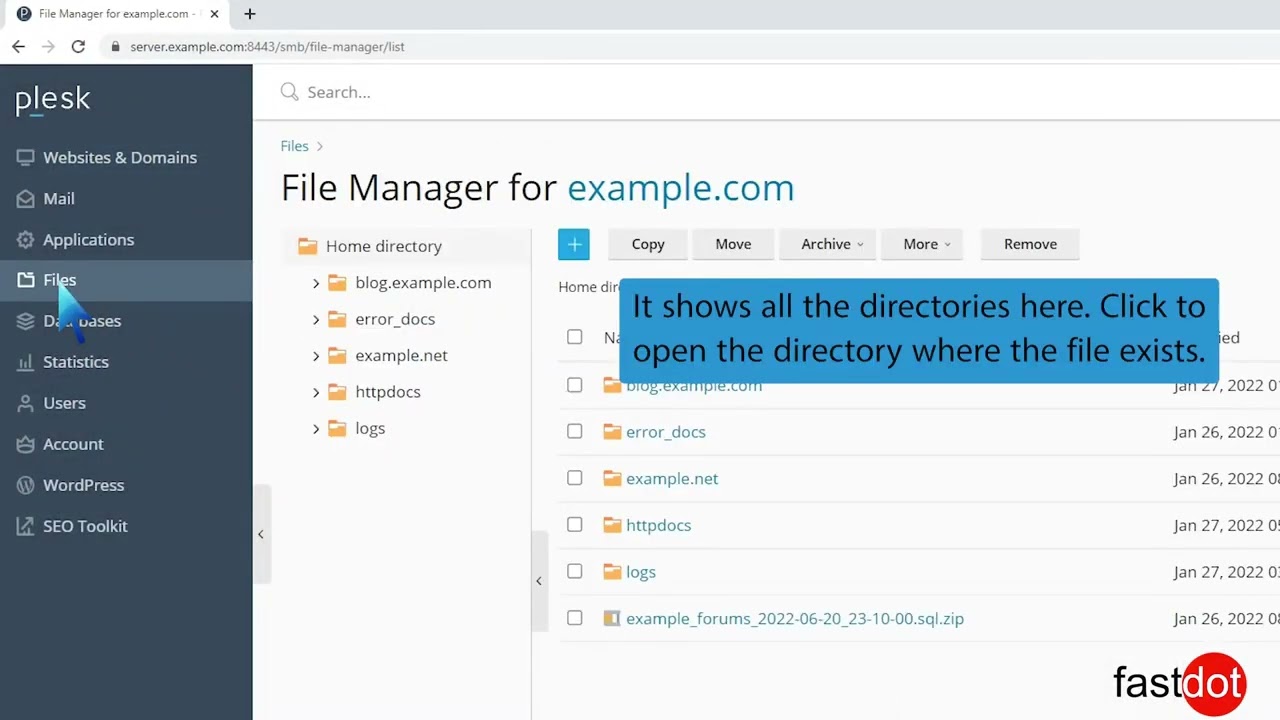Open the WordPress toolkit

click(x=83, y=485)
